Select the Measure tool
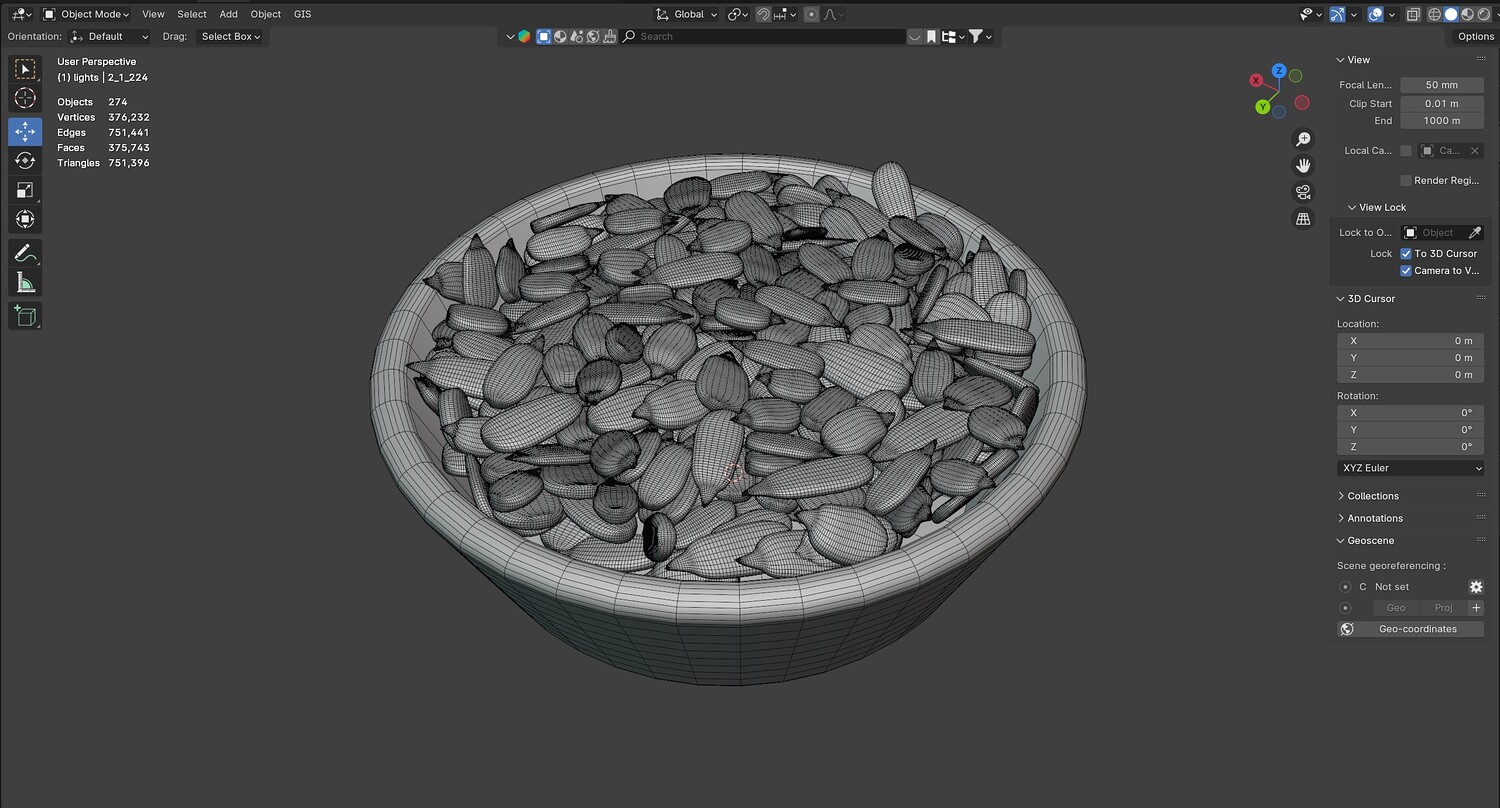1500x808 pixels. 25,283
